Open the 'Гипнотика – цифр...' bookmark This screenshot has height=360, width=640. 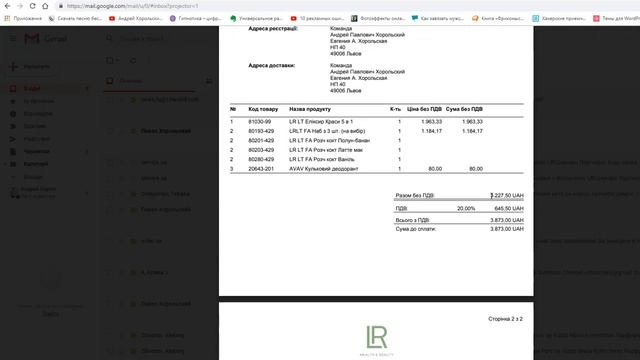tap(196, 18)
